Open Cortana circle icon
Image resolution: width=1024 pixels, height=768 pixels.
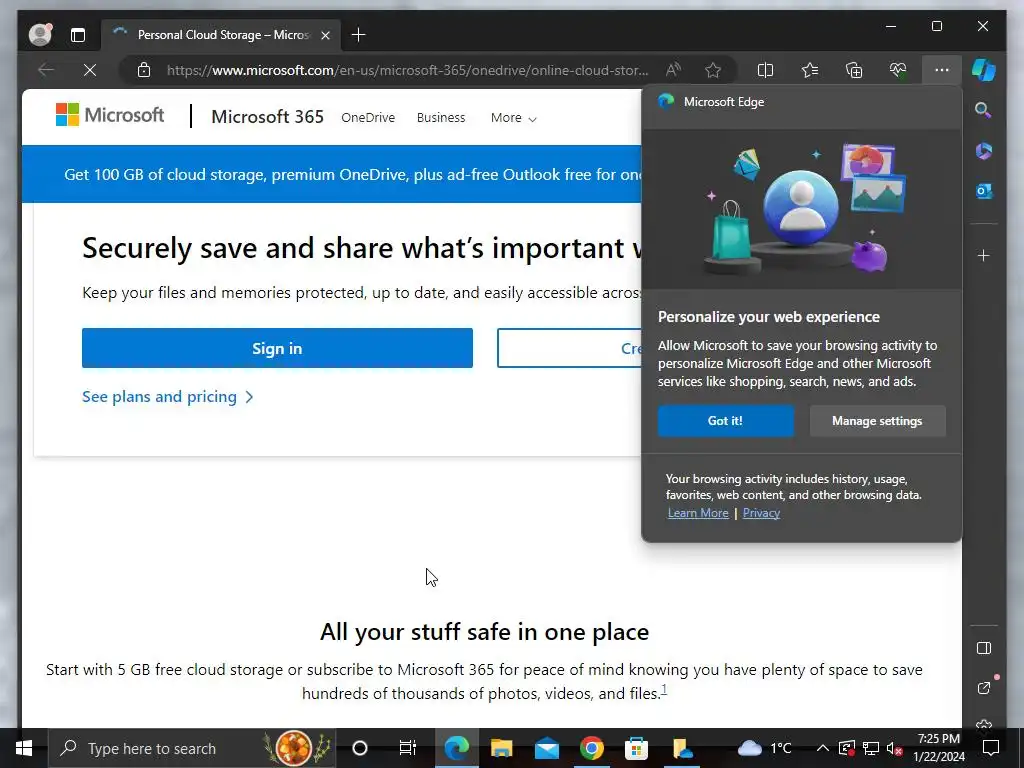360,748
